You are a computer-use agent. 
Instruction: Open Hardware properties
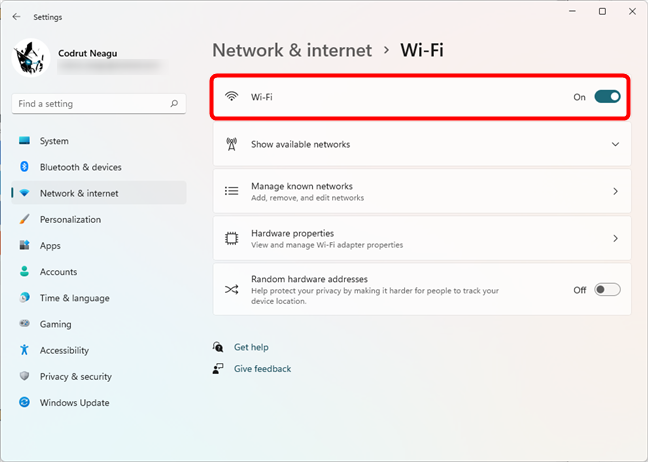[x=422, y=238]
